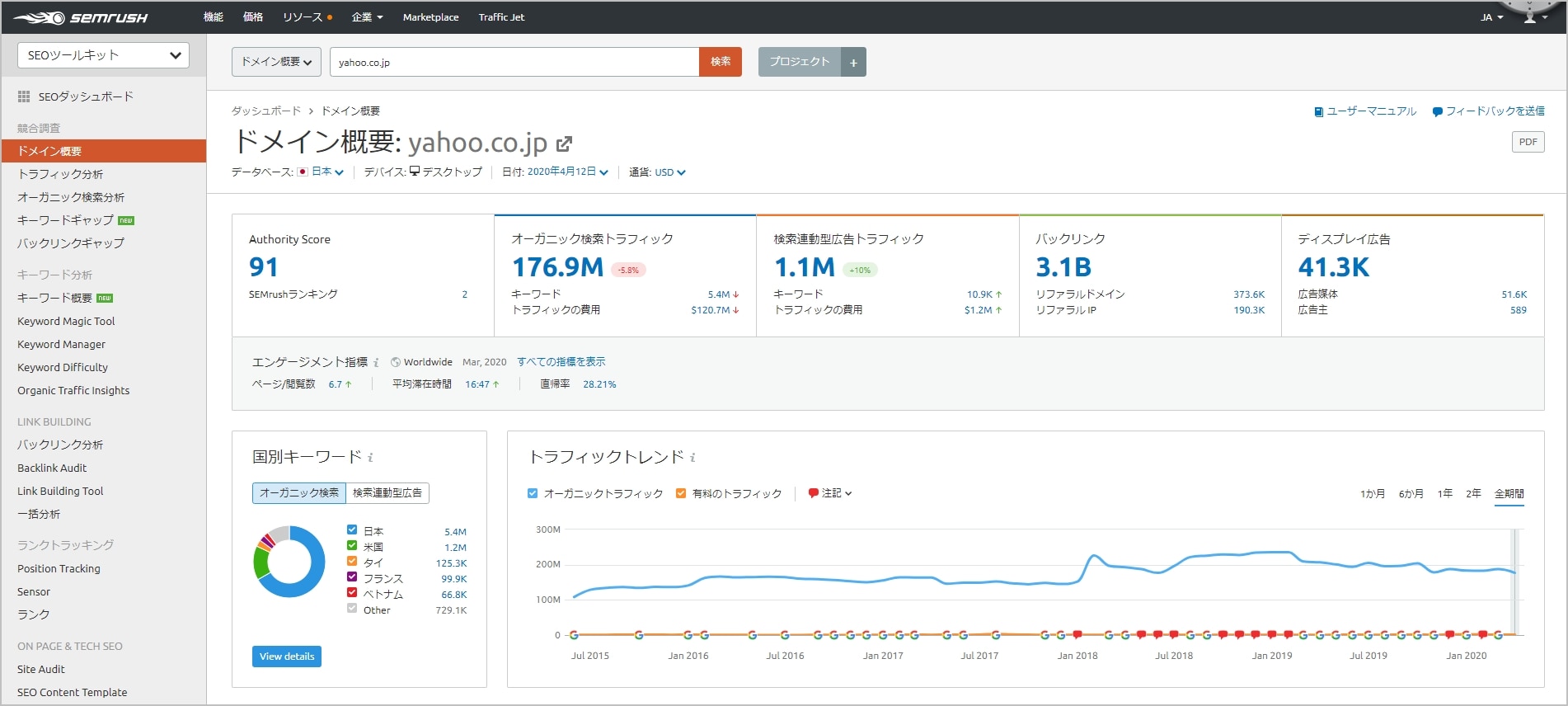The width and height of the screenshot is (1568, 706).
Task: Click the Semrush logo
Action: point(81,17)
